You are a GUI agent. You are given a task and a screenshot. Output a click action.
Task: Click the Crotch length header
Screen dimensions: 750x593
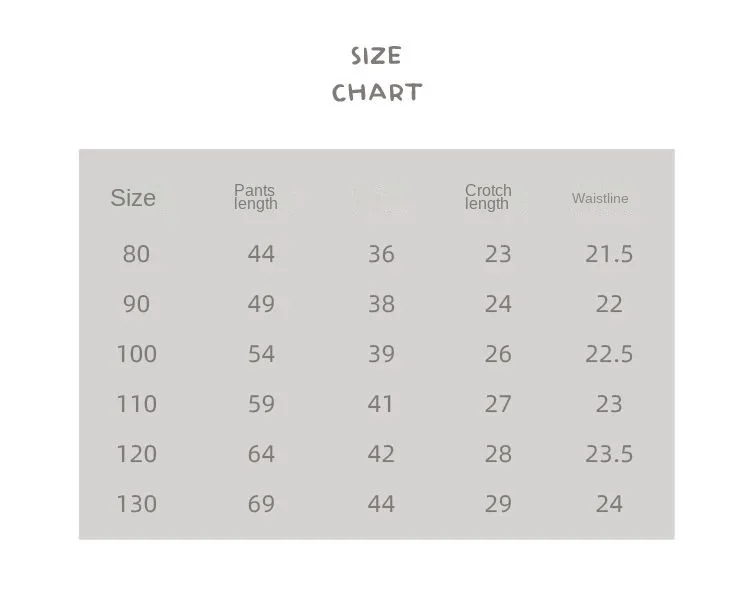point(488,197)
